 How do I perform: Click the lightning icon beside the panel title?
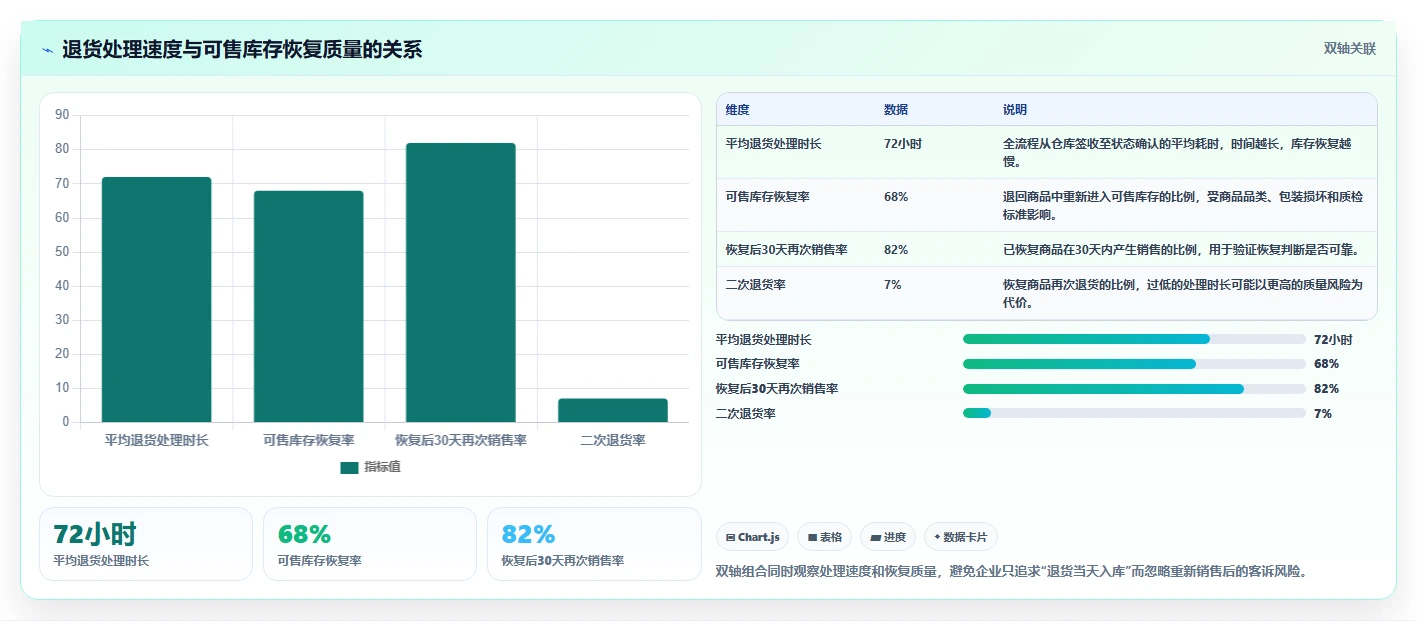click(x=47, y=50)
